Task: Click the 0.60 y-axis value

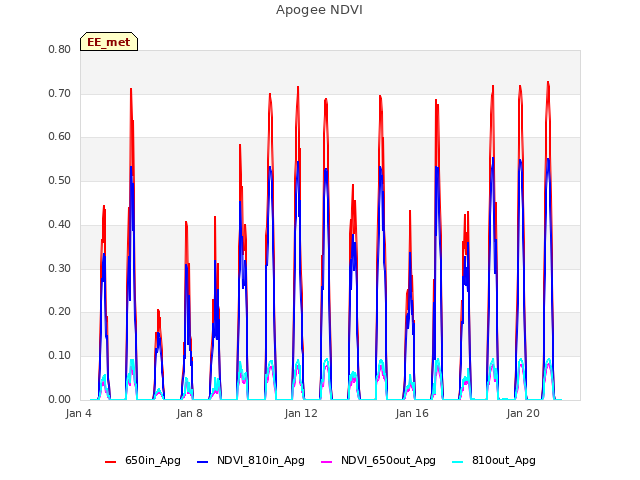Action: [x=60, y=137]
